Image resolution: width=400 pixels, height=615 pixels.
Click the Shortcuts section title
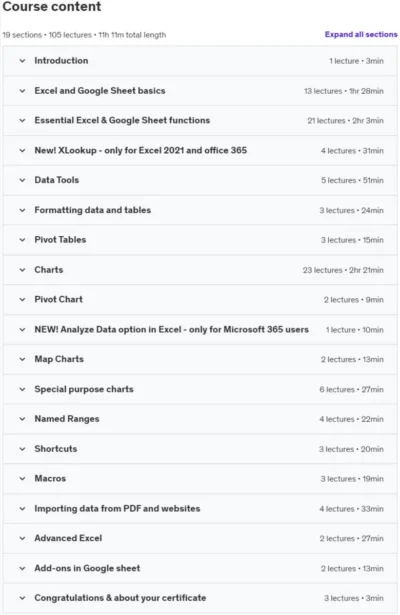coord(56,449)
